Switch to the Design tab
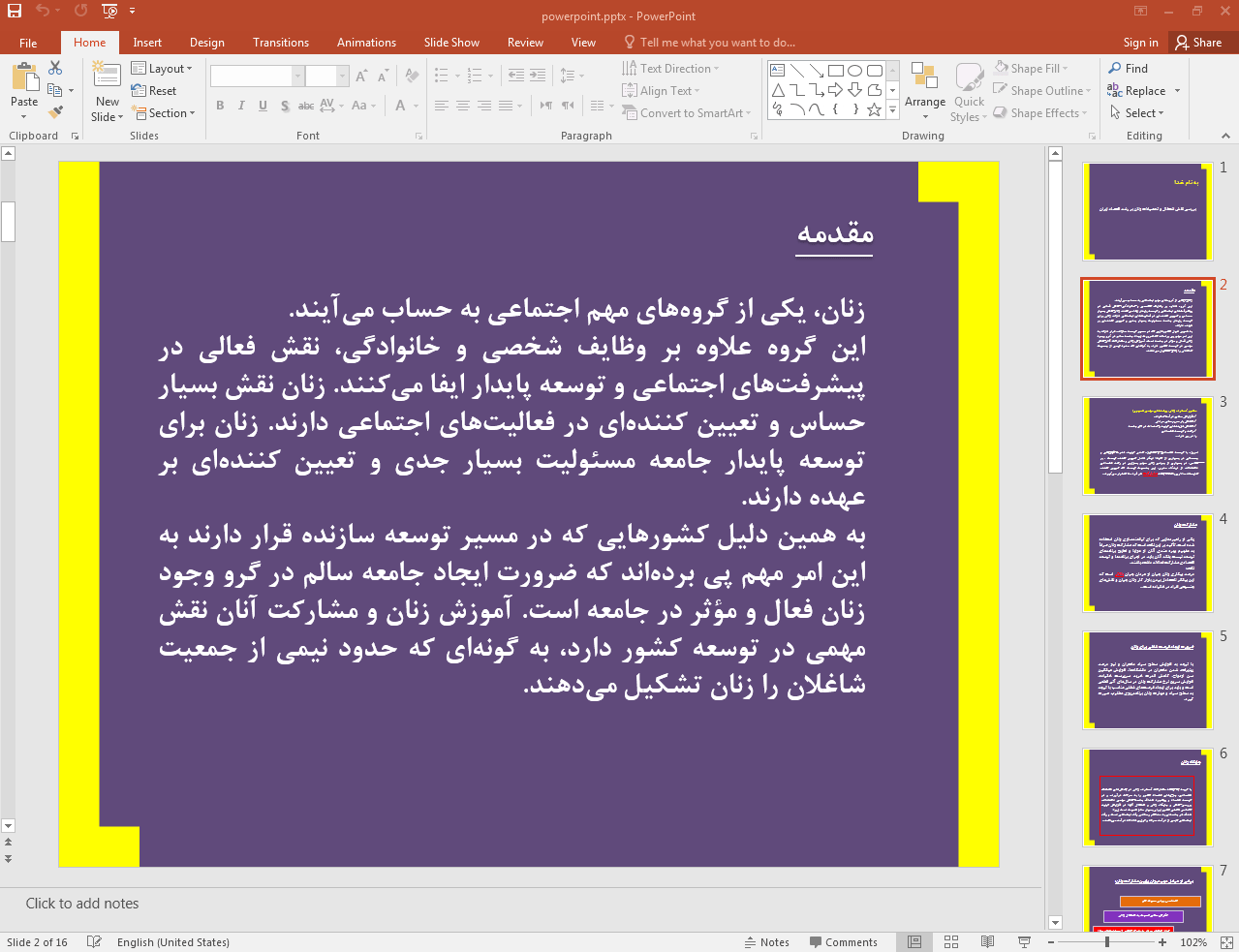Viewport: 1239px width, 952px height. click(206, 43)
